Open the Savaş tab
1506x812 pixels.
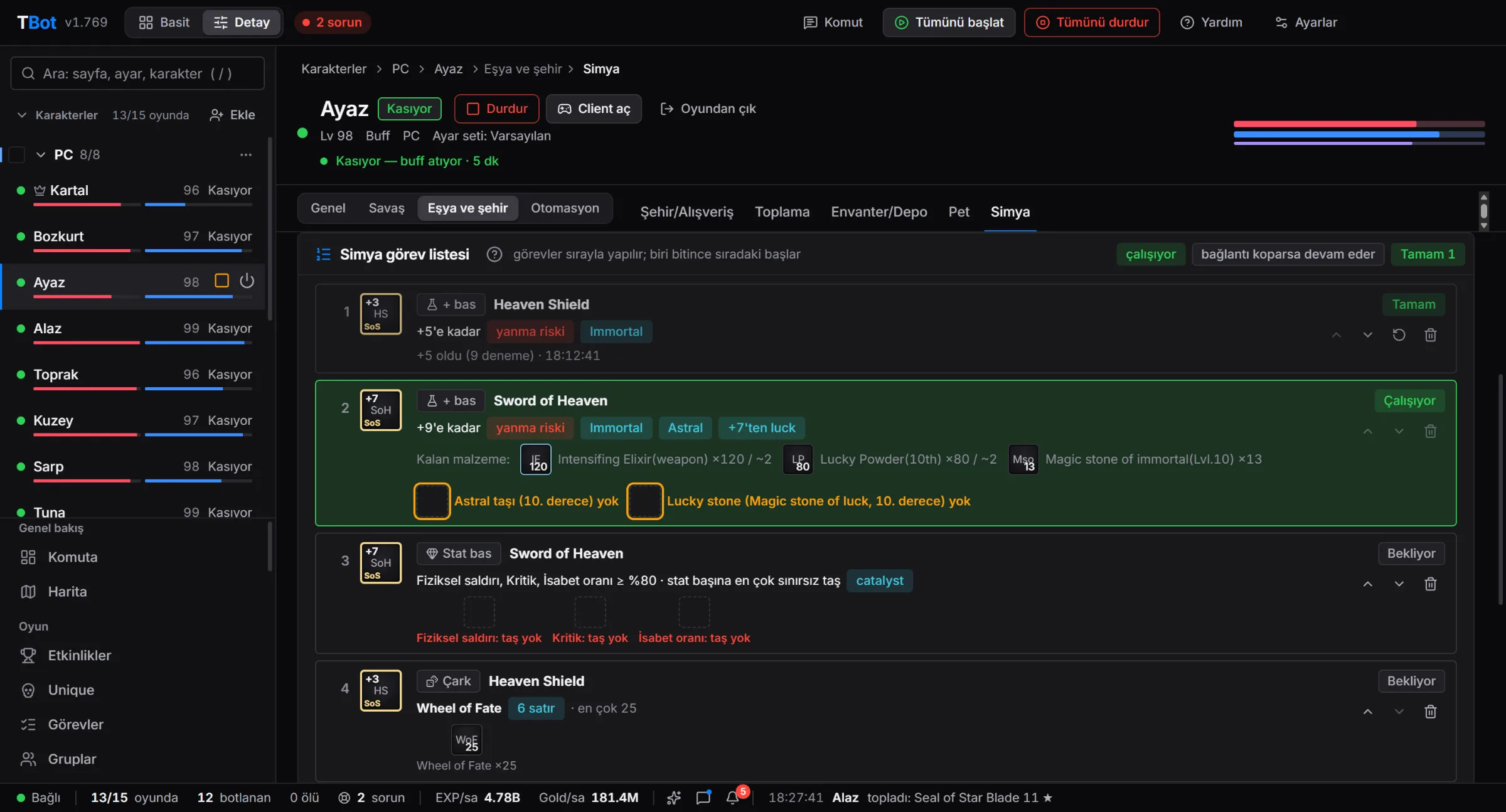point(387,208)
